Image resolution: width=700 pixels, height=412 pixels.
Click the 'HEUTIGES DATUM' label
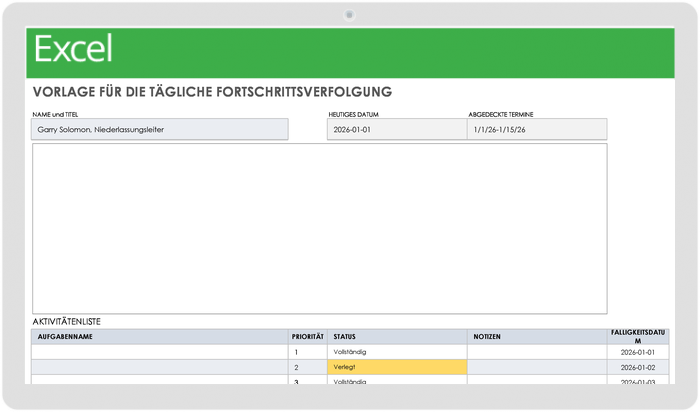pos(354,115)
